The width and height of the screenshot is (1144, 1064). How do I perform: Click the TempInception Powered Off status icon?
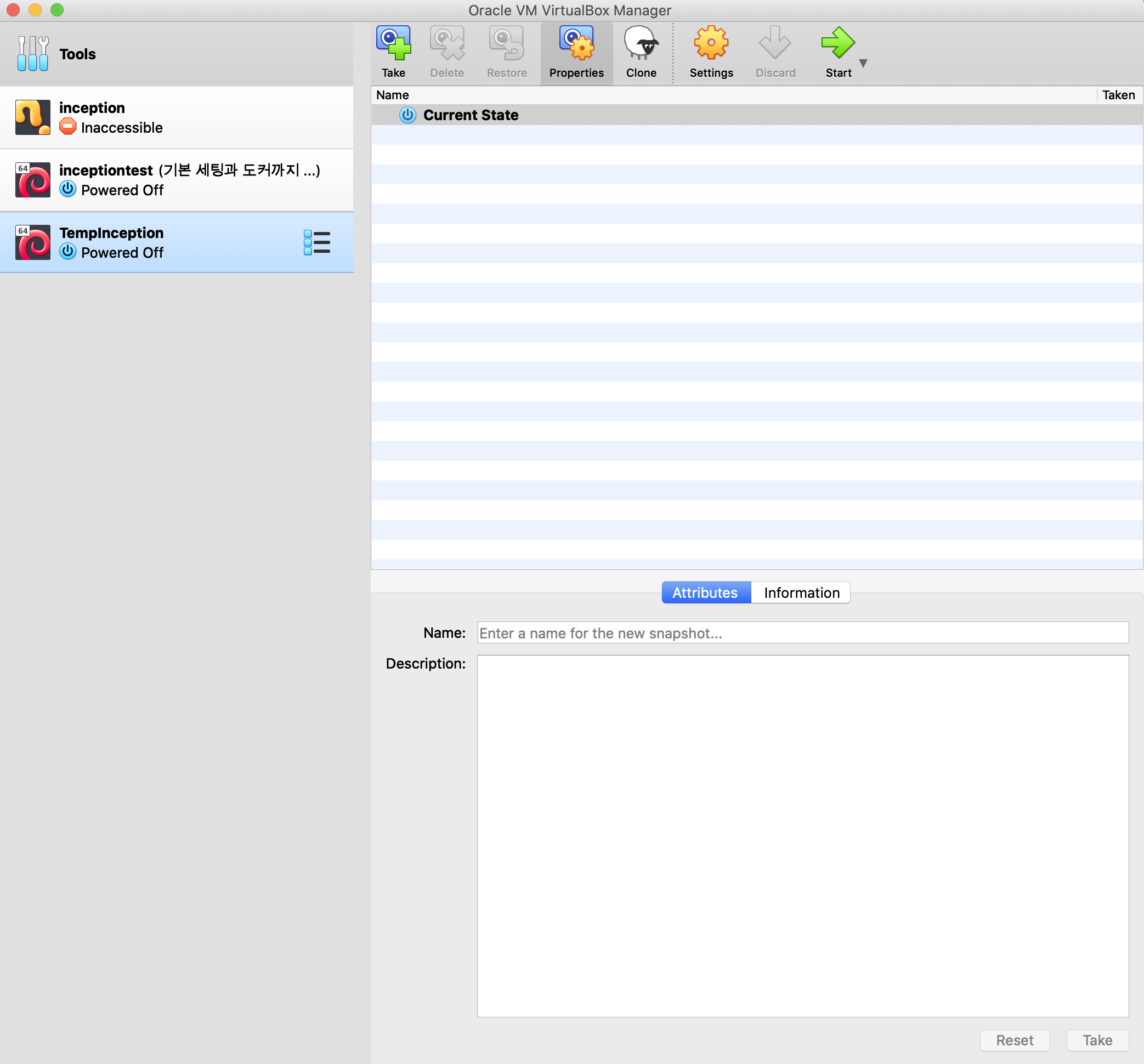tap(68, 252)
